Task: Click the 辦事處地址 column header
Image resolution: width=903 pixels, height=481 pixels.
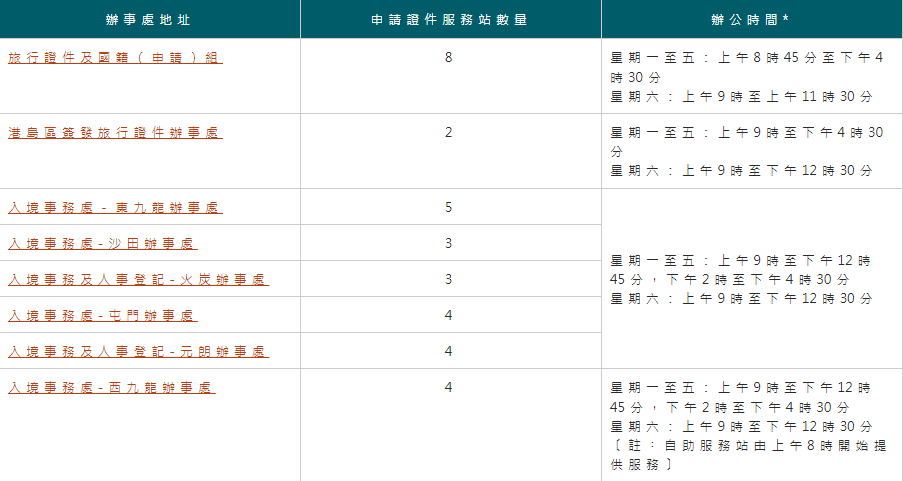Action: (x=150, y=19)
